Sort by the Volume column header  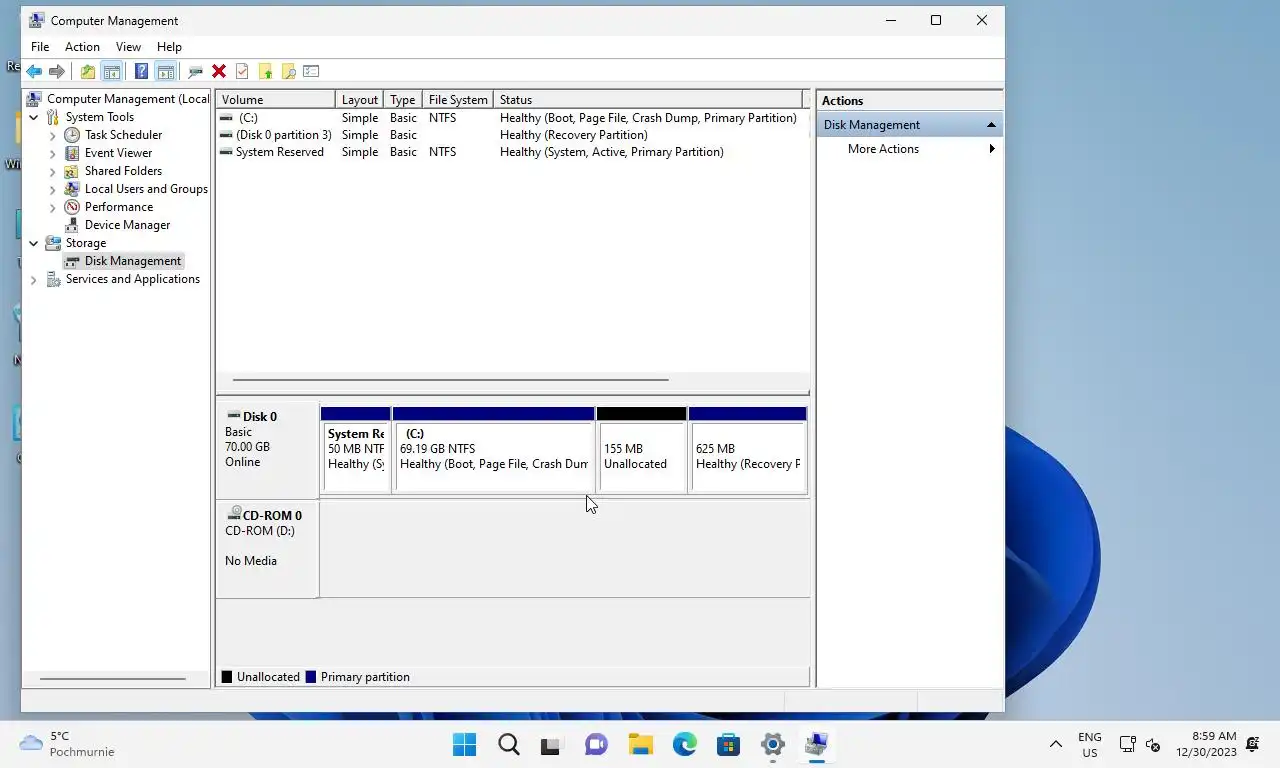click(x=276, y=99)
